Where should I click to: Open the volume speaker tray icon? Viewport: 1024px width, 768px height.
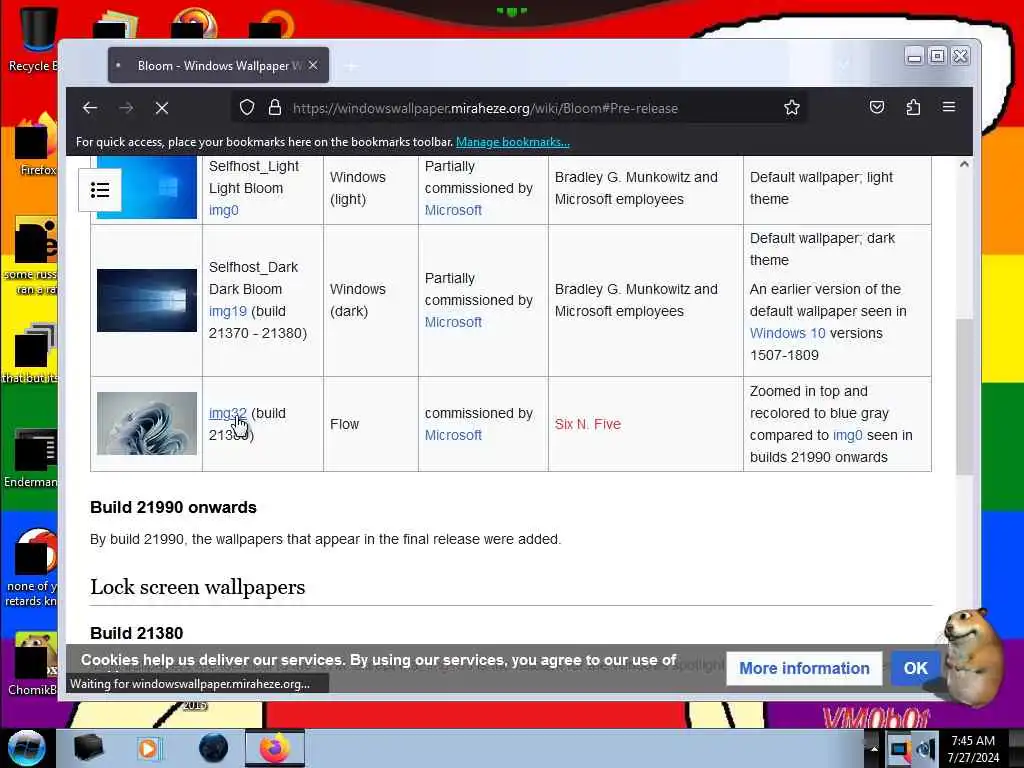(x=925, y=750)
